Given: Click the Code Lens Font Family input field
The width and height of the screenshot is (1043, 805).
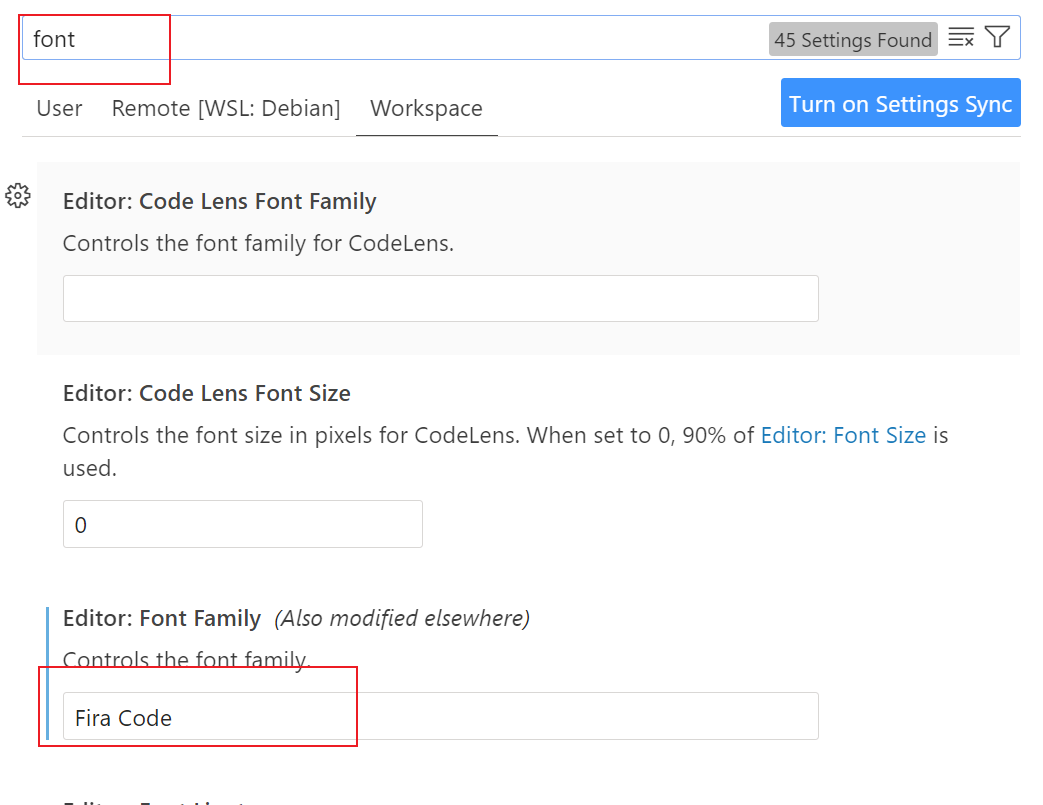Looking at the screenshot, I should tap(441, 298).
